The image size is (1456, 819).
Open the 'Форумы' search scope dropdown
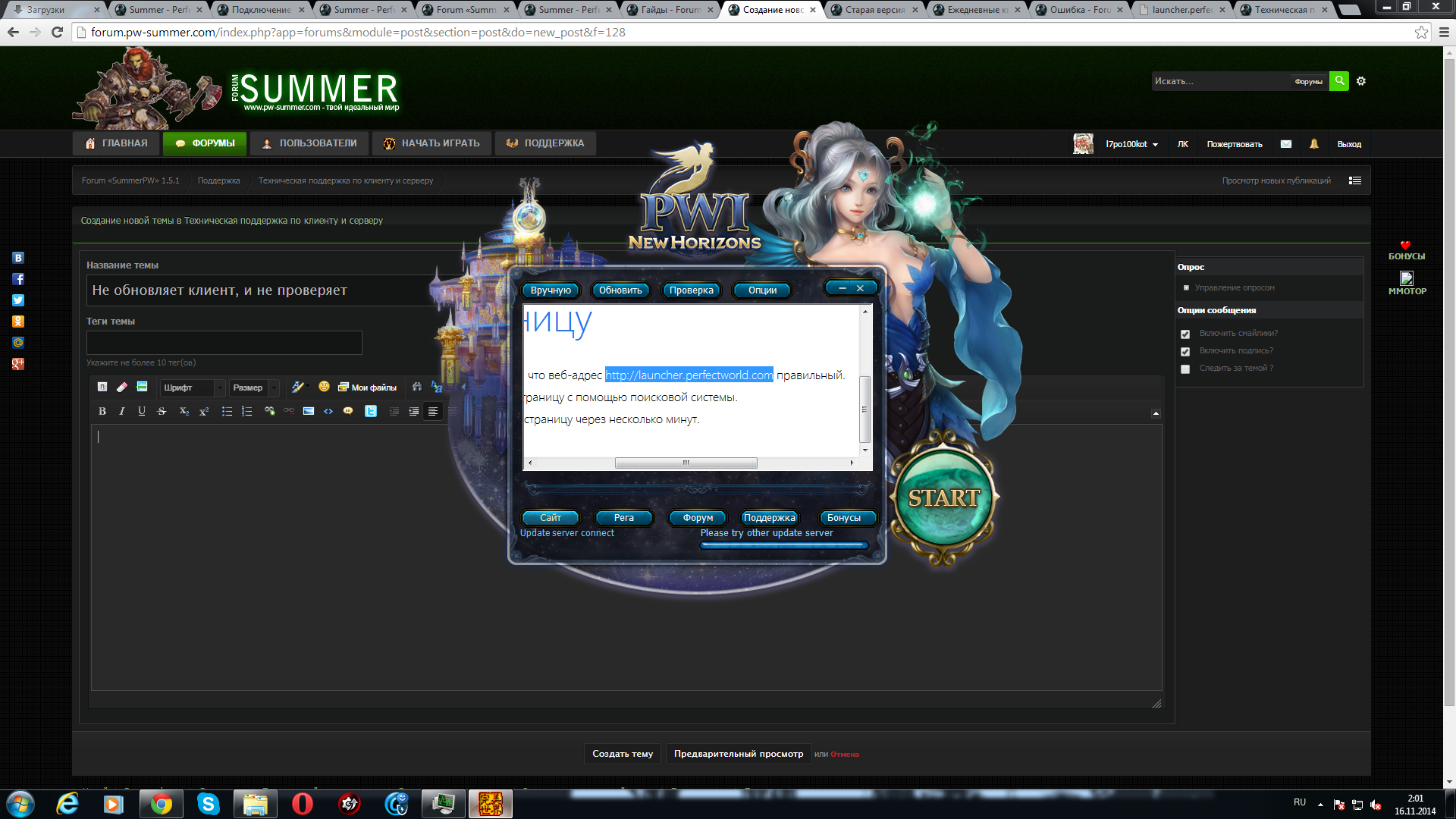click(x=1308, y=82)
